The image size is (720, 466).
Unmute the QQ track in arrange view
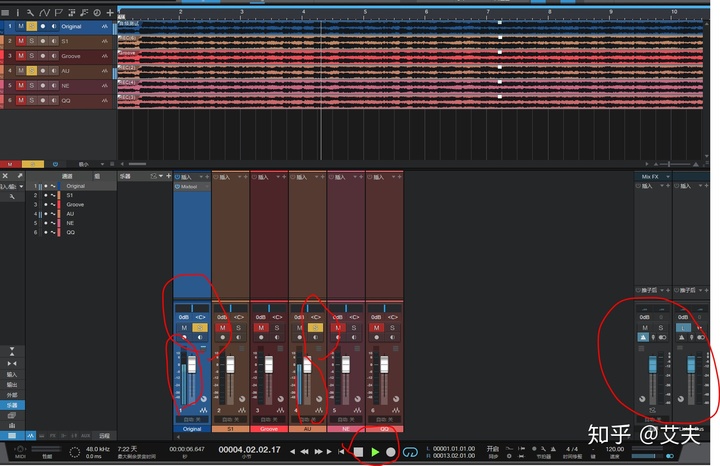tap(21, 100)
